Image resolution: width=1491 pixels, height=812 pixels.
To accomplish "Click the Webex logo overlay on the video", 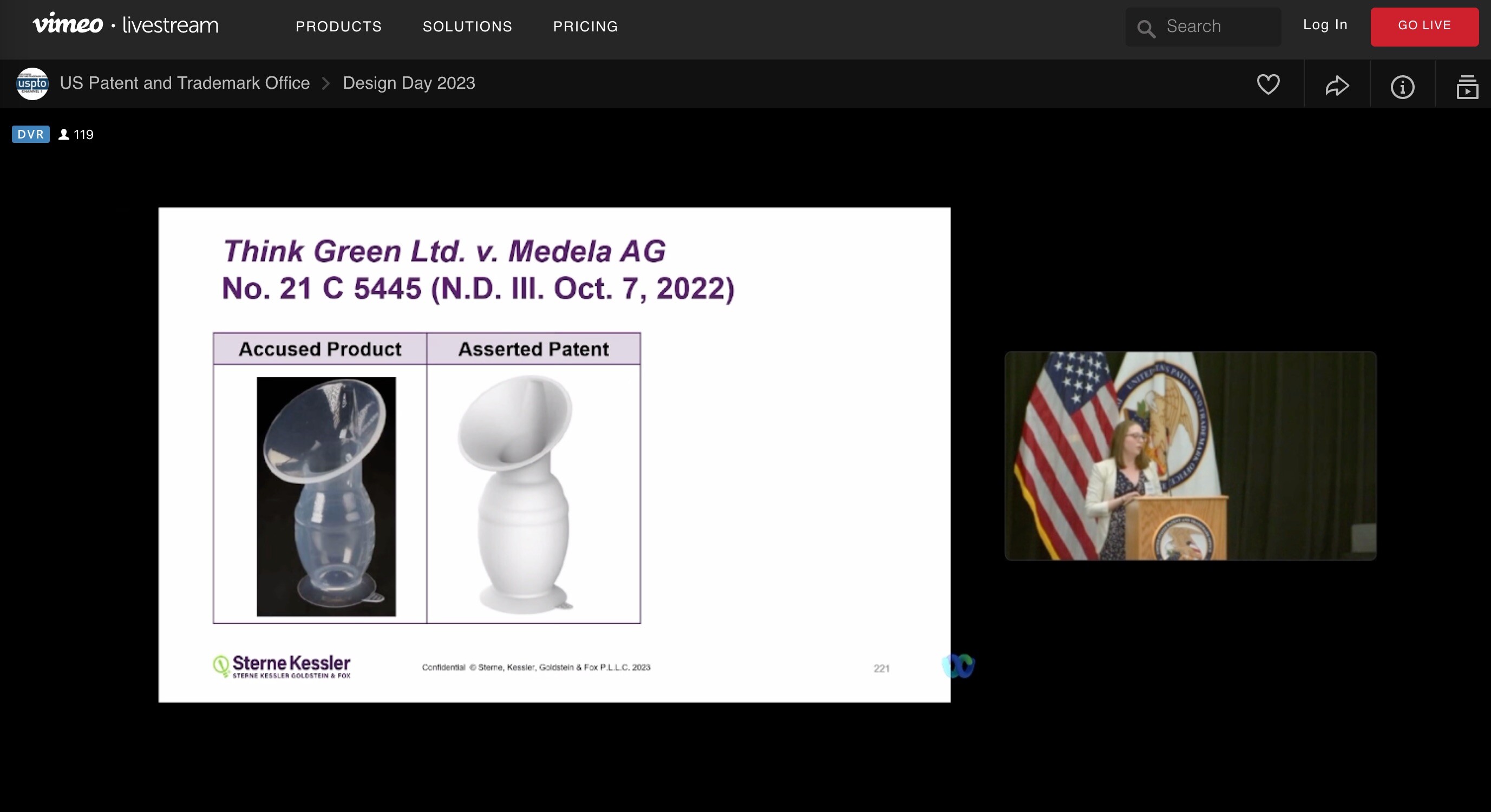I will pyautogui.click(x=958, y=666).
